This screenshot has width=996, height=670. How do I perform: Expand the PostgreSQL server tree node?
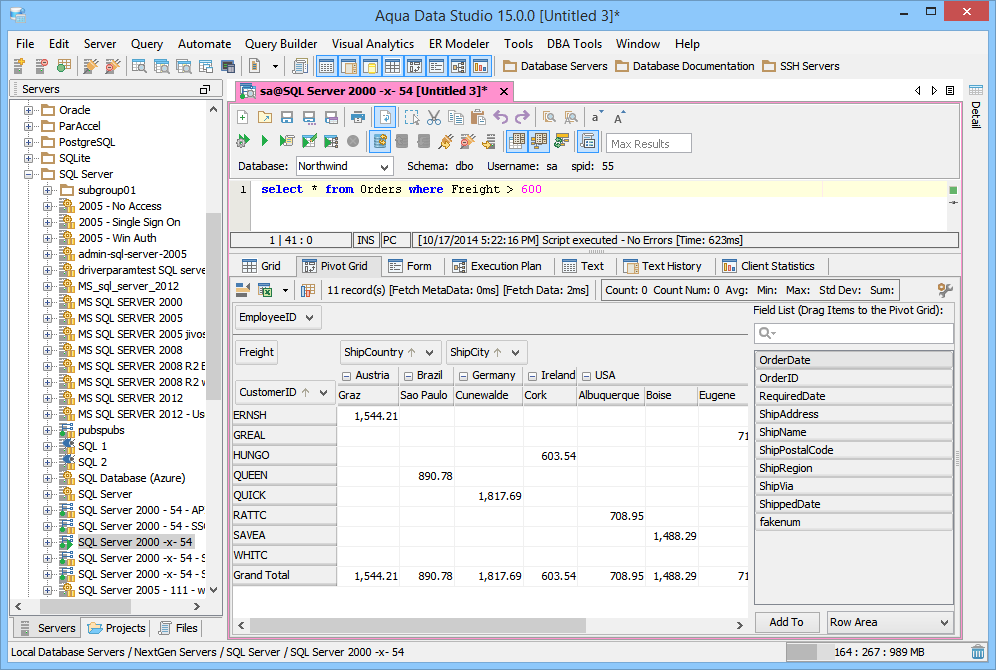tap(30, 142)
